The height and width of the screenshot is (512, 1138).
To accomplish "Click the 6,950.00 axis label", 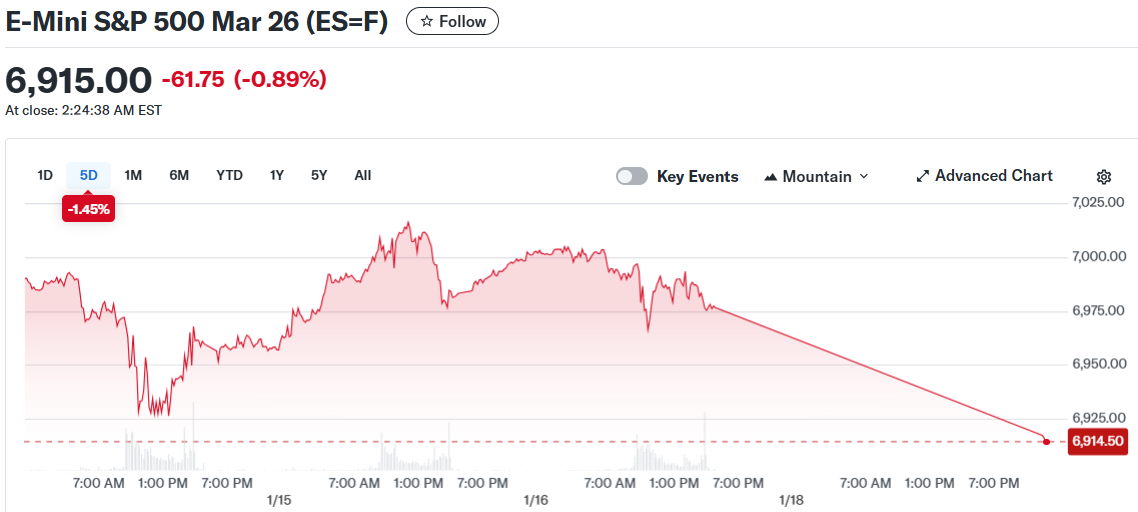I will pyautogui.click(x=1098, y=364).
